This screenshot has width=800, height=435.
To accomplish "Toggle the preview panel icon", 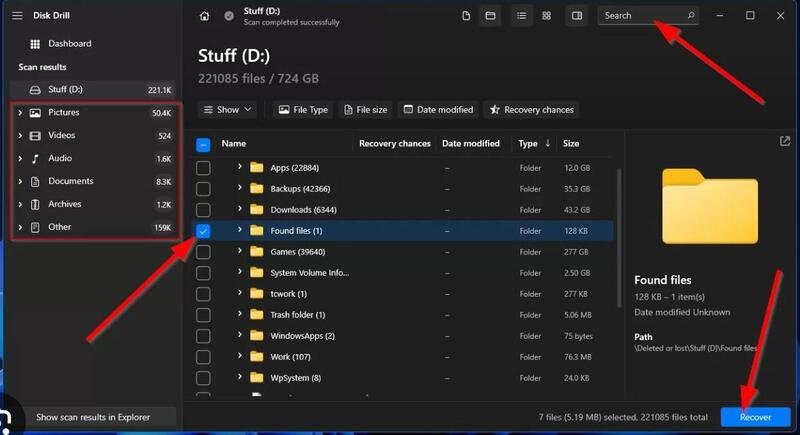I will click(577, 16).
